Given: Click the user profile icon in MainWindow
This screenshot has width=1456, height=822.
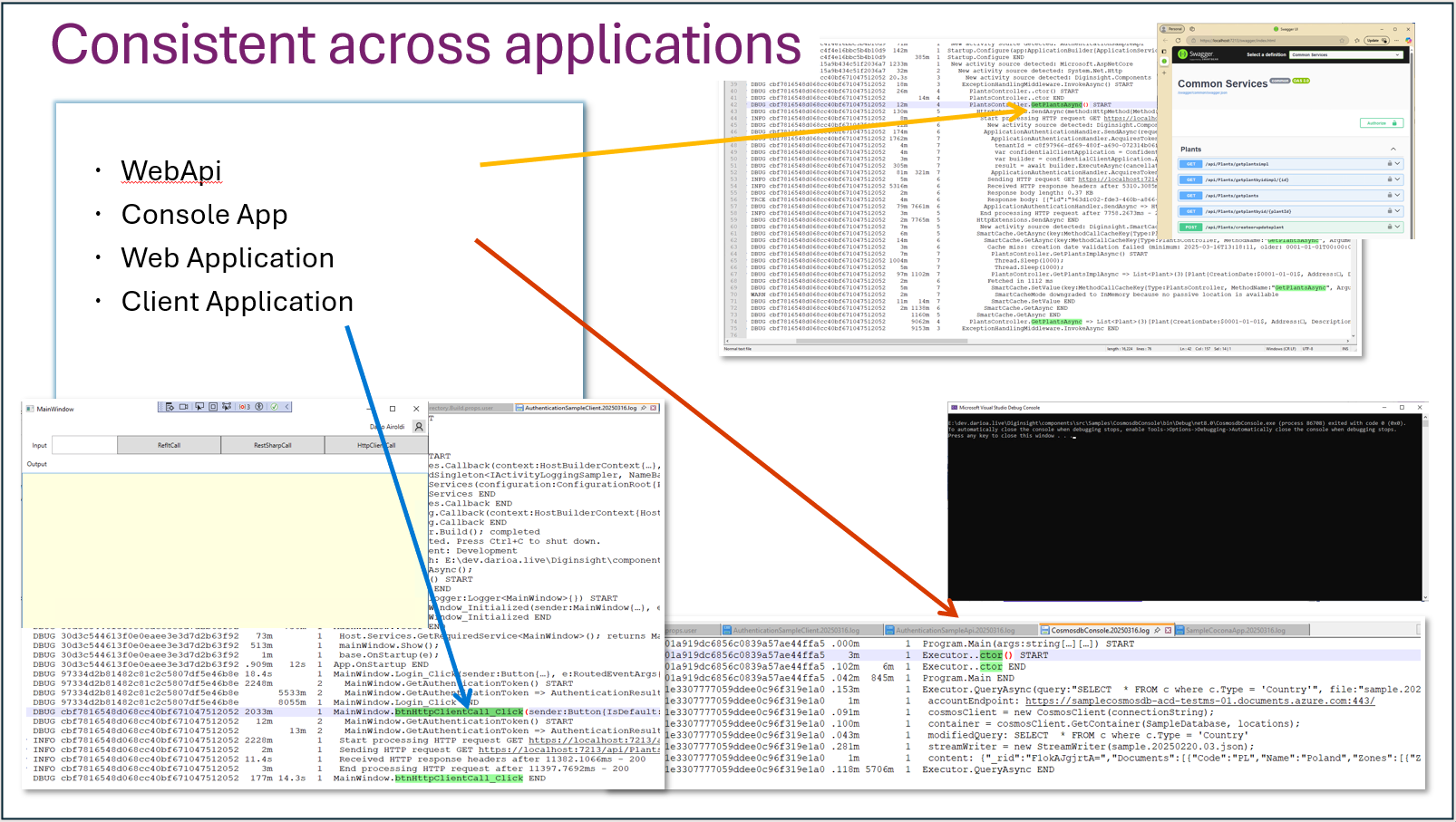Looking at the screenshot, I should tap(419, 427).
